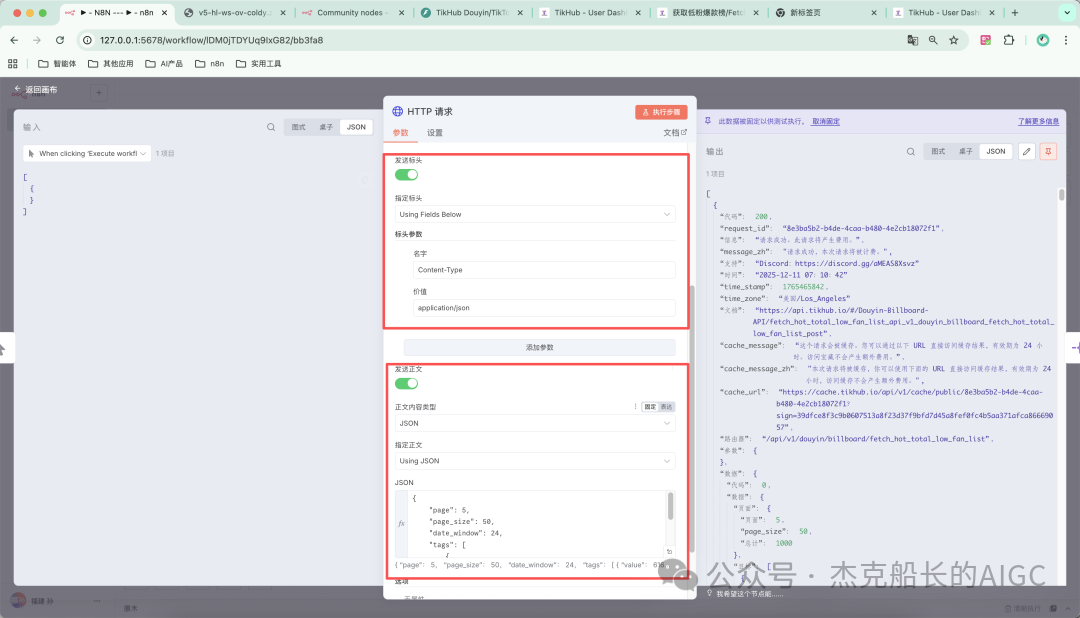Open a new browser tab with plus
The height and width of the screenshot is (618, 1080).
tap(1015, 12)
